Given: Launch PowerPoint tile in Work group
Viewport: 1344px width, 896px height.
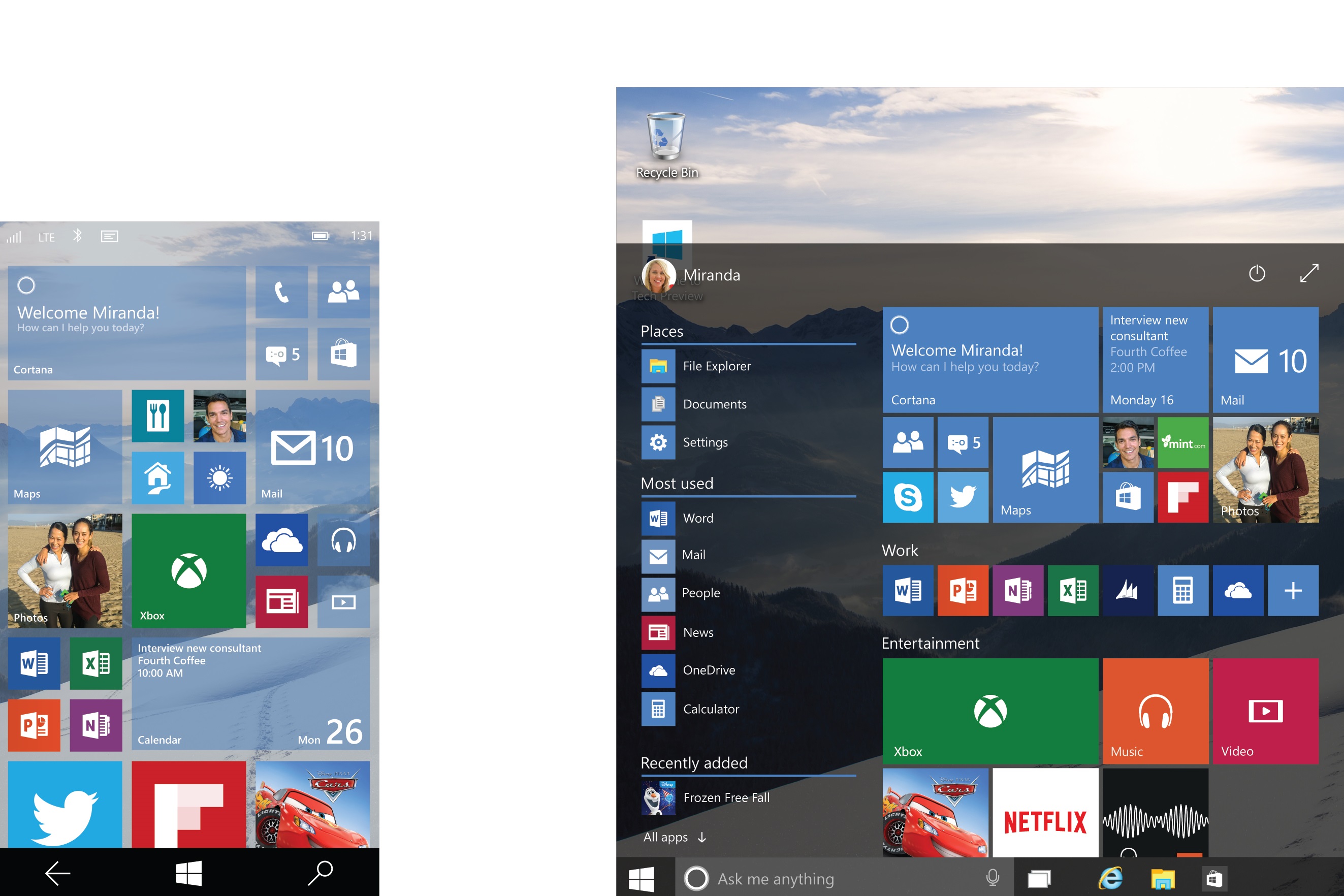Looking at the screenshot, I should coord(963,590).
